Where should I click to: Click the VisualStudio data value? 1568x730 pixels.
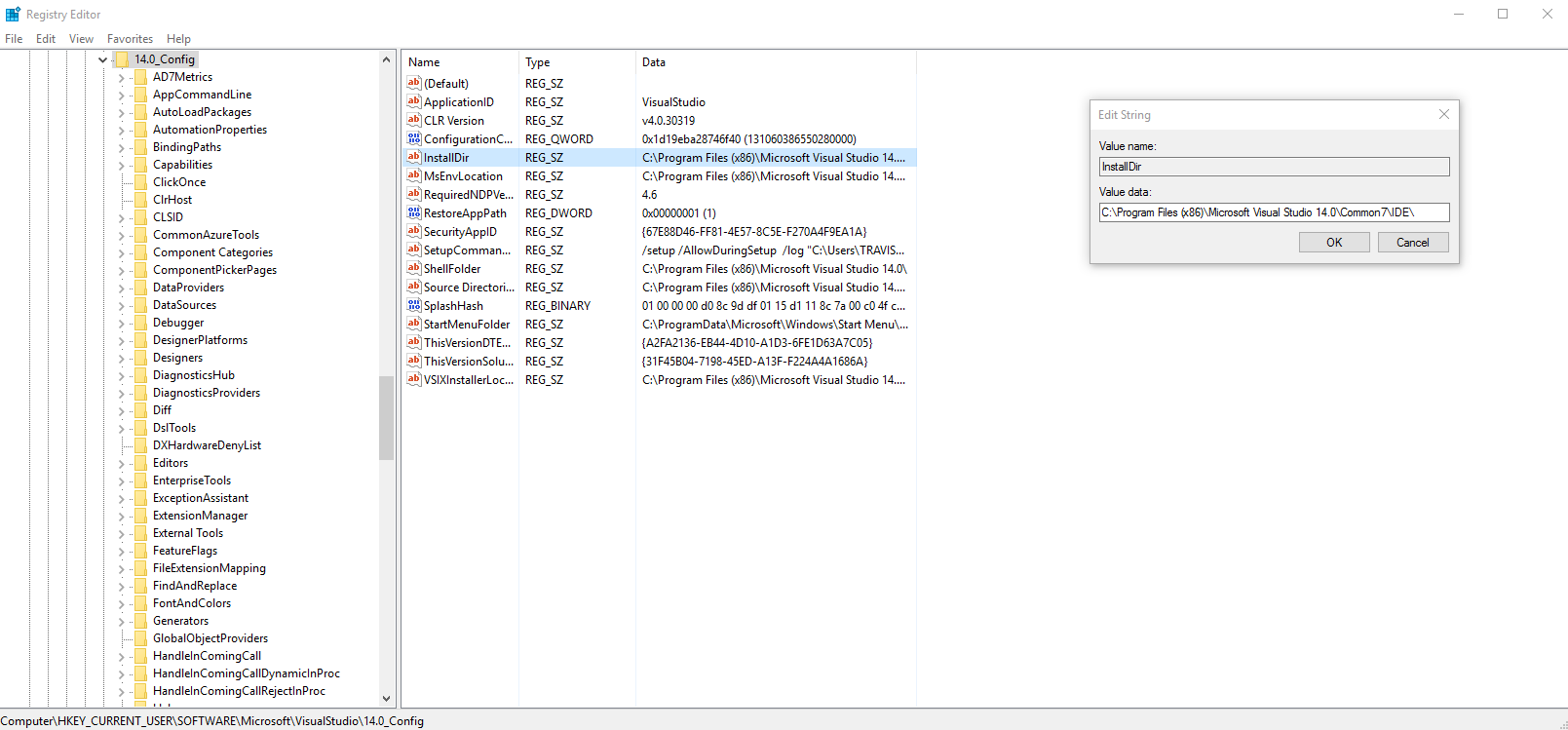[673, 102]
